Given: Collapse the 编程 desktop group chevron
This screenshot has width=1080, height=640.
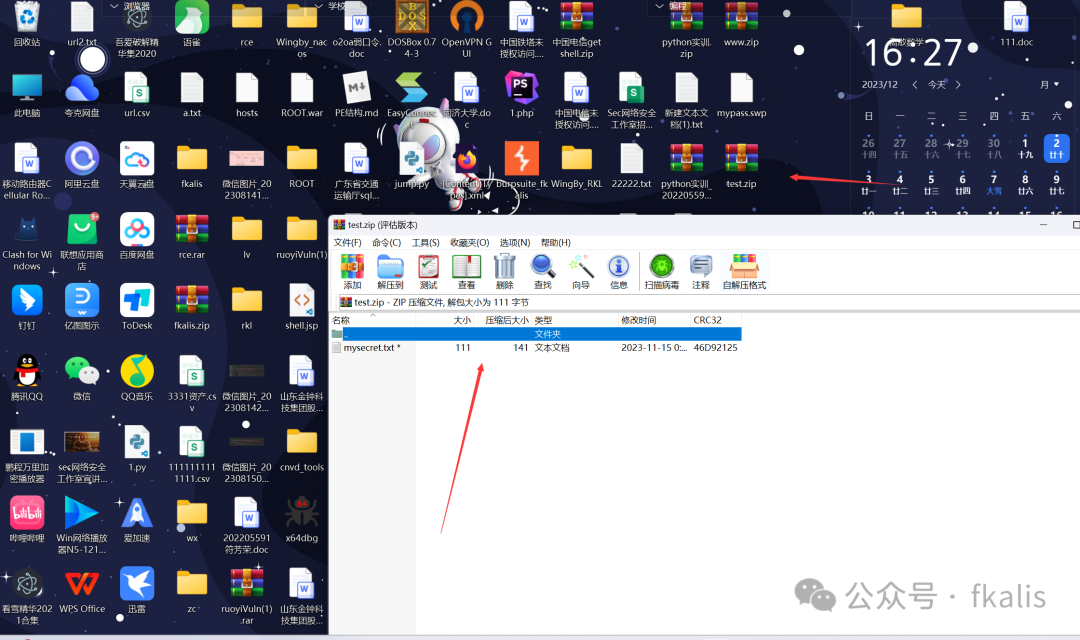Looking at the screenshot, I should [659, 6].
